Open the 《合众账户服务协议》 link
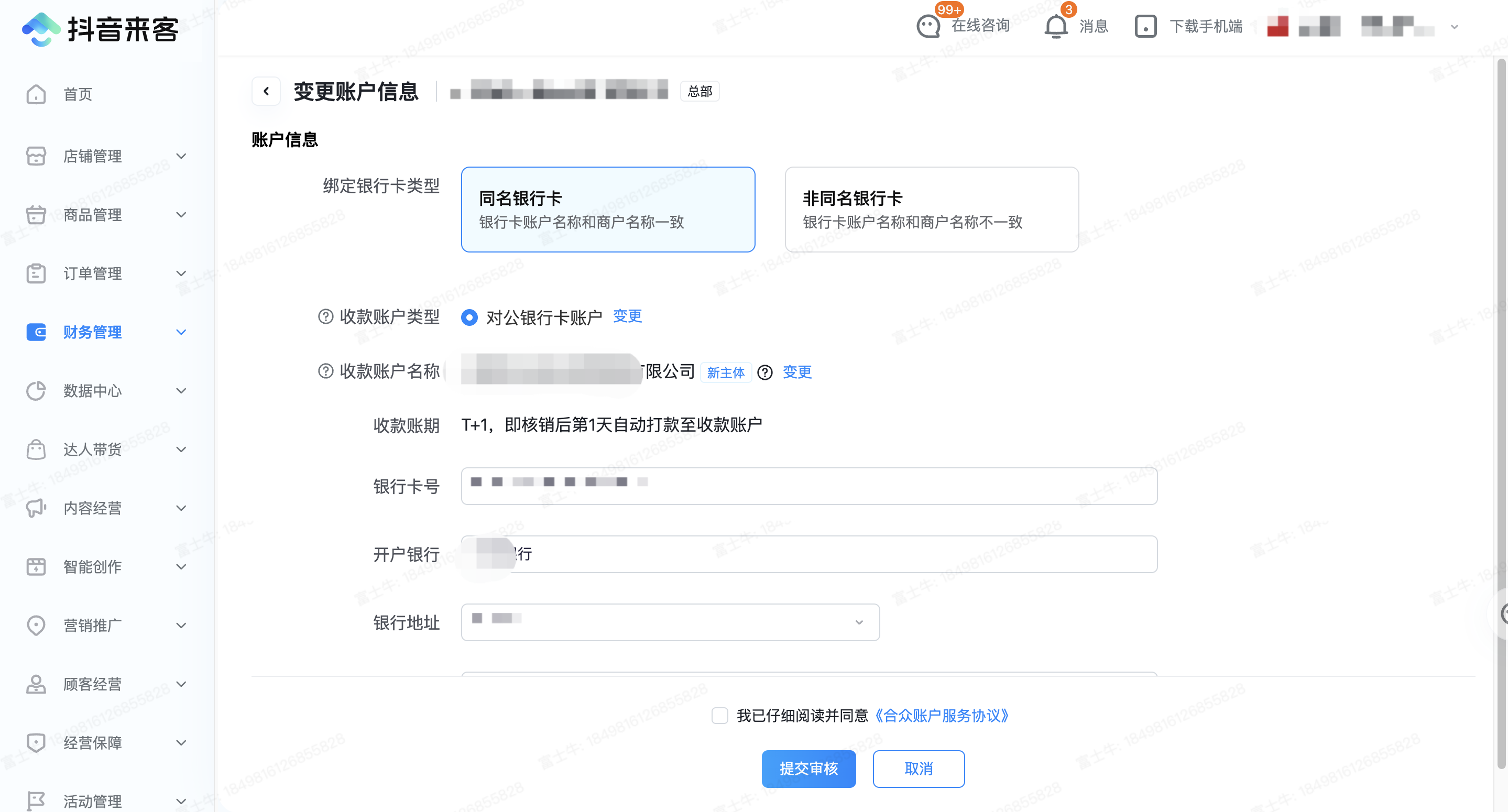This screenshot has height=812, width=1508. pos(942,716)
